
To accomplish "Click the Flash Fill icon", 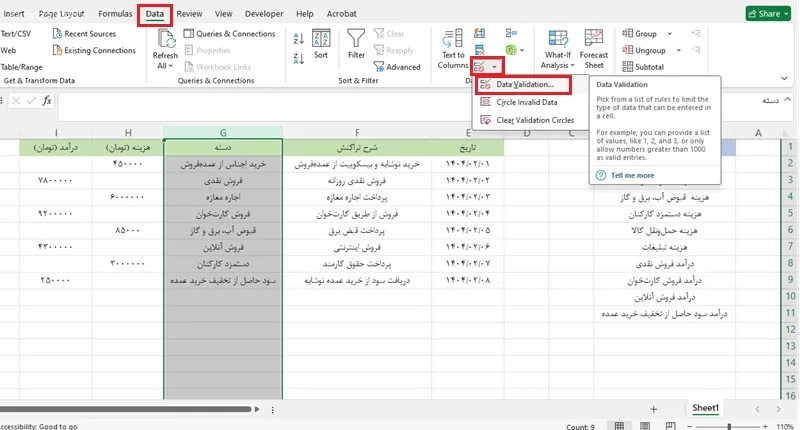I will coord(480,34).
